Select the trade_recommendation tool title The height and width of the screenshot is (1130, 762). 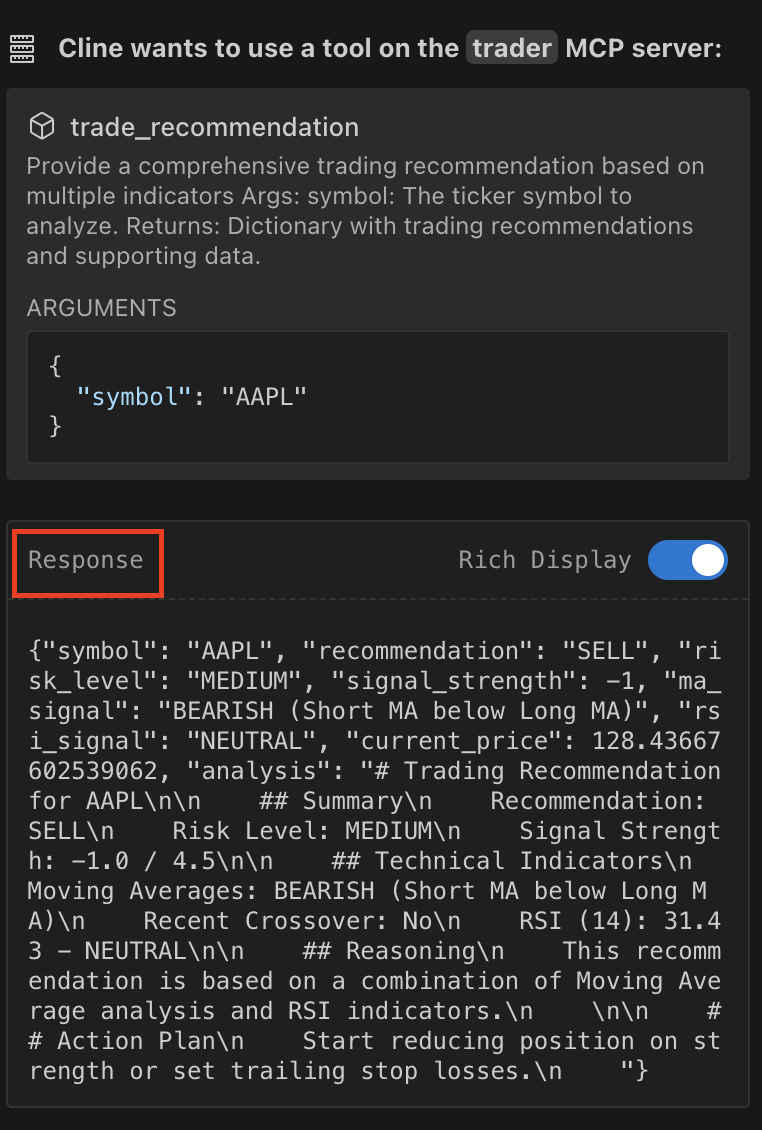click(214, 127)
